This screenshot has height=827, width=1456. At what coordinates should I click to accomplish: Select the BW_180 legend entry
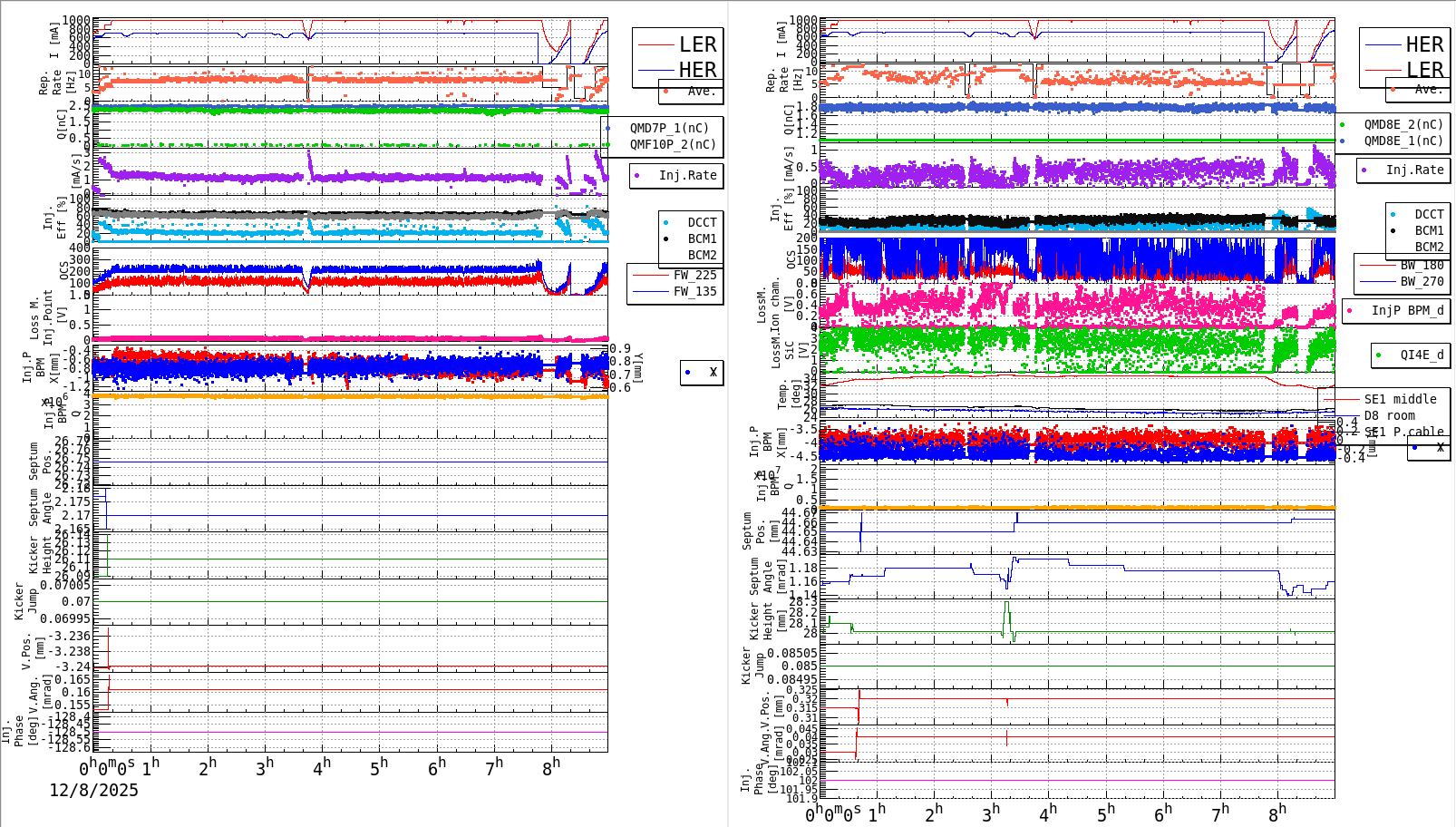(x=1422, y=265)
